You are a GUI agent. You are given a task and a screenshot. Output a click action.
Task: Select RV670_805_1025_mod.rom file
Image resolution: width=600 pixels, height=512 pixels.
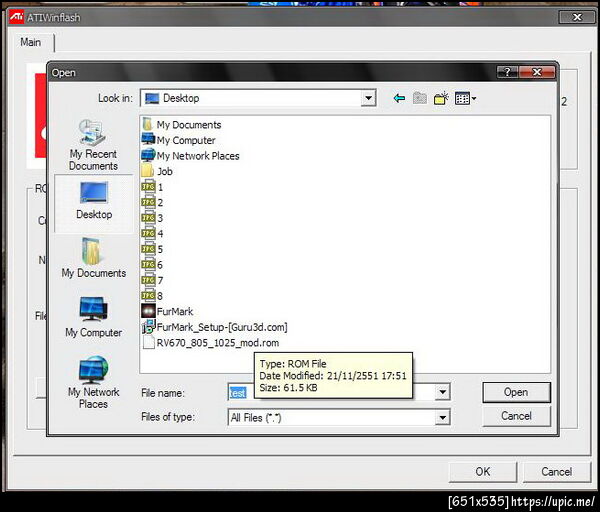210,342
